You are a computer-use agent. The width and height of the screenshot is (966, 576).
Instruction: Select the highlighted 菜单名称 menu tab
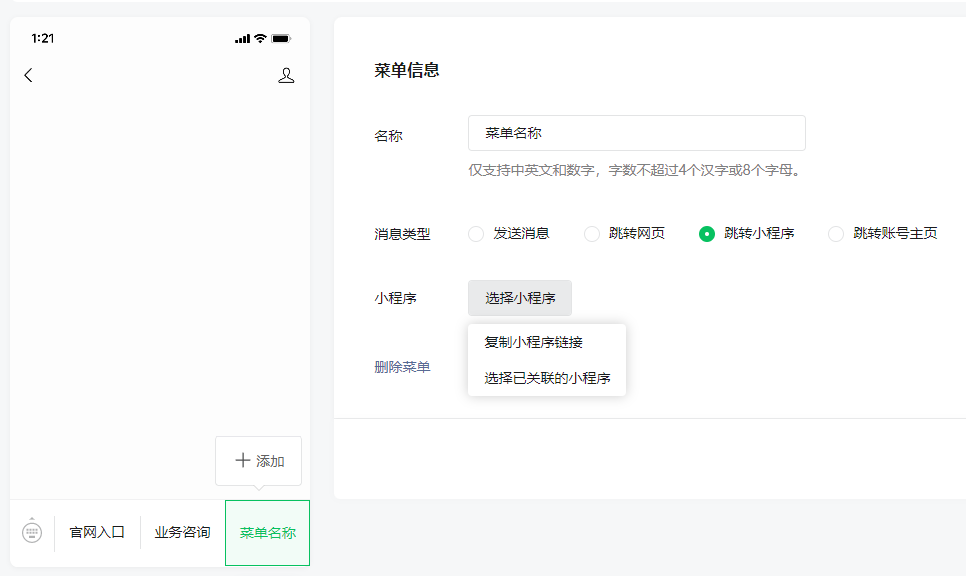pos(267,532)
